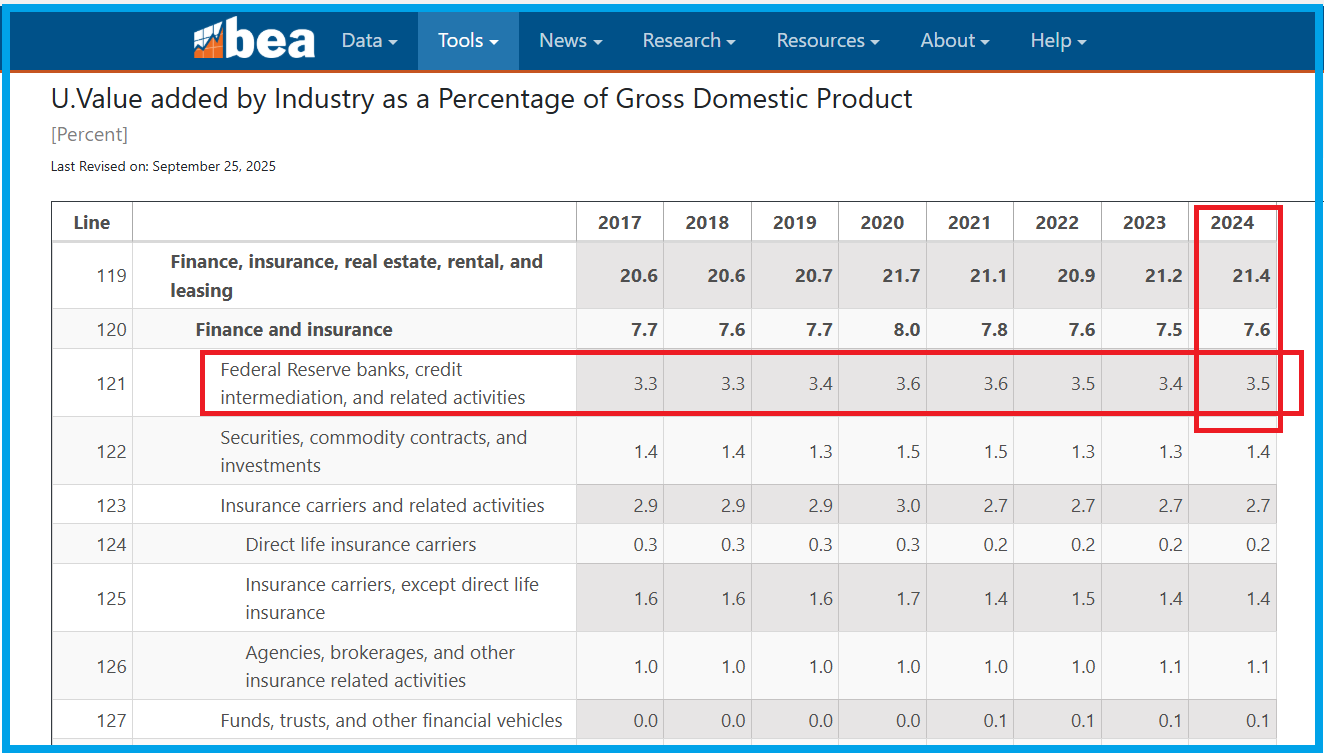Click Securities, commodity contracts, and investments row

(373, 452)
